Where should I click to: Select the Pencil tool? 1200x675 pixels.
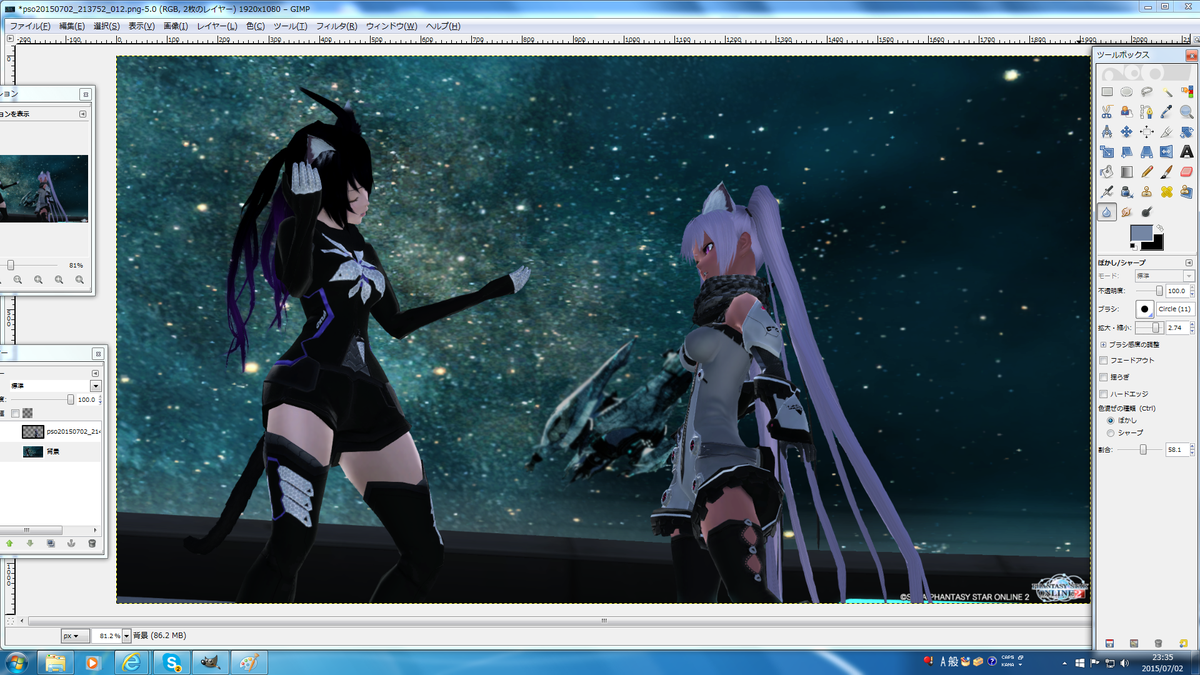click(x=1147, y=172)
